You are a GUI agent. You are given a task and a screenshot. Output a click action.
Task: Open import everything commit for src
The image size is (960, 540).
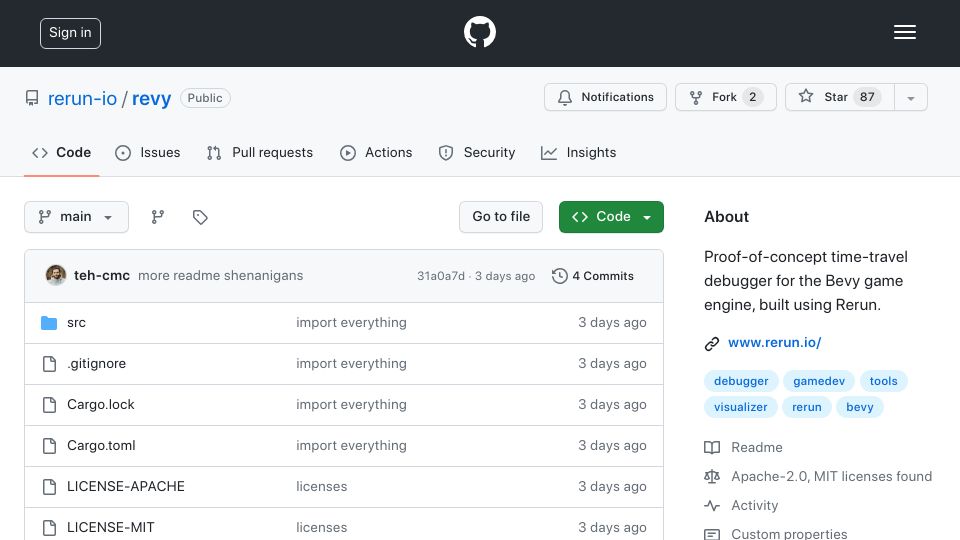click(x=351, y=323)
